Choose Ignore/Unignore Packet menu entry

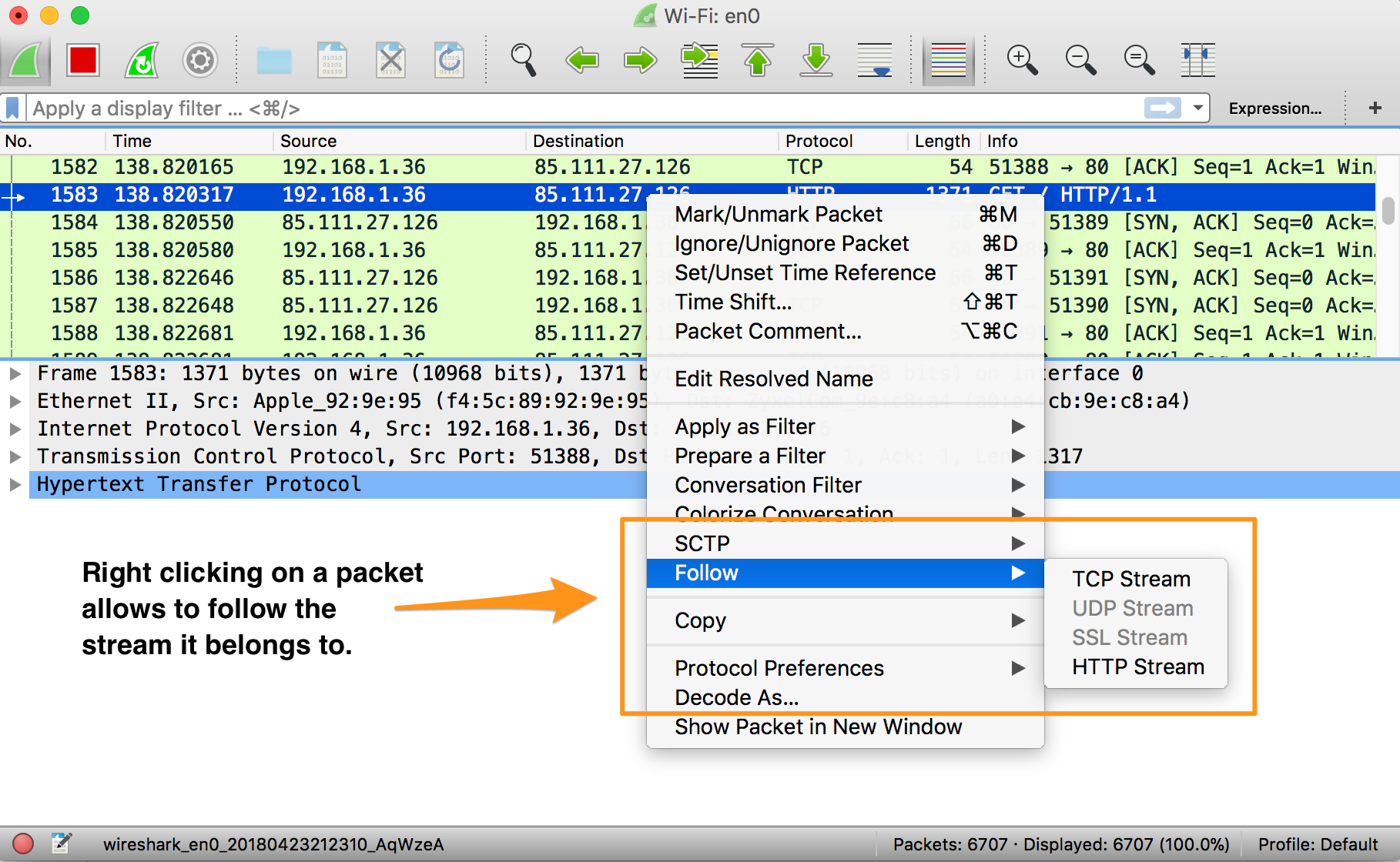(845, 243)
